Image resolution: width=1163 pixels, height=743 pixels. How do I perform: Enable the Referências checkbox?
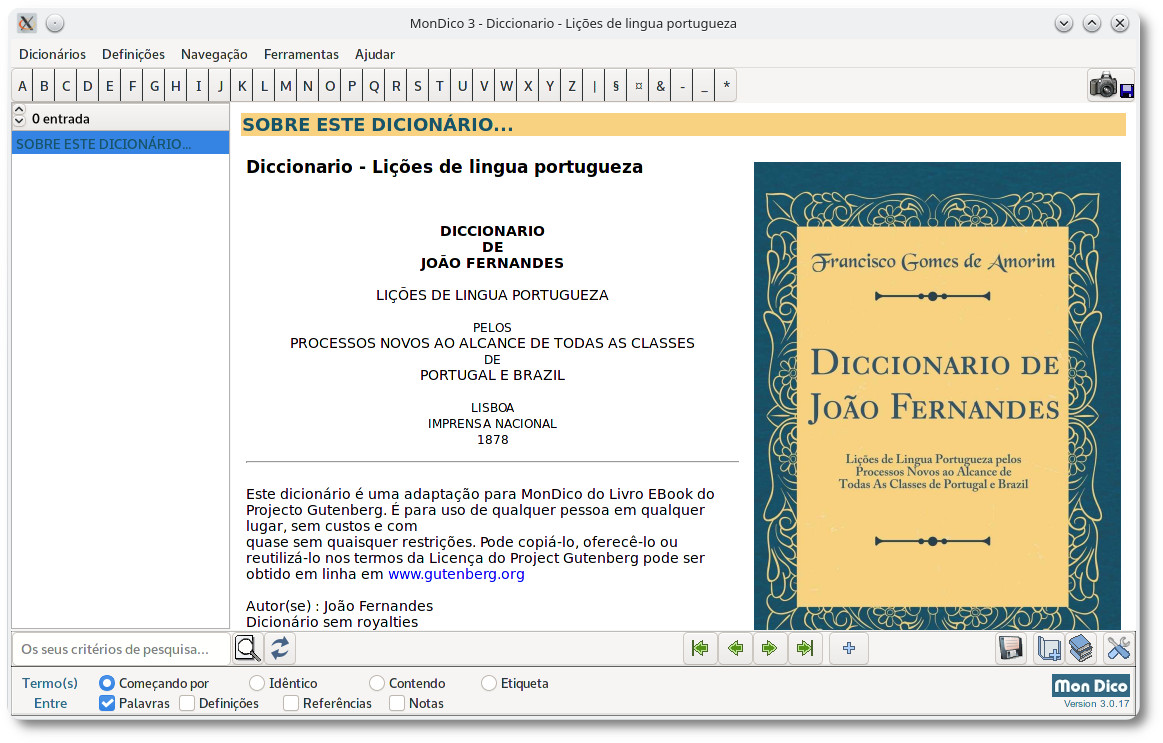[x=291, y=703]
